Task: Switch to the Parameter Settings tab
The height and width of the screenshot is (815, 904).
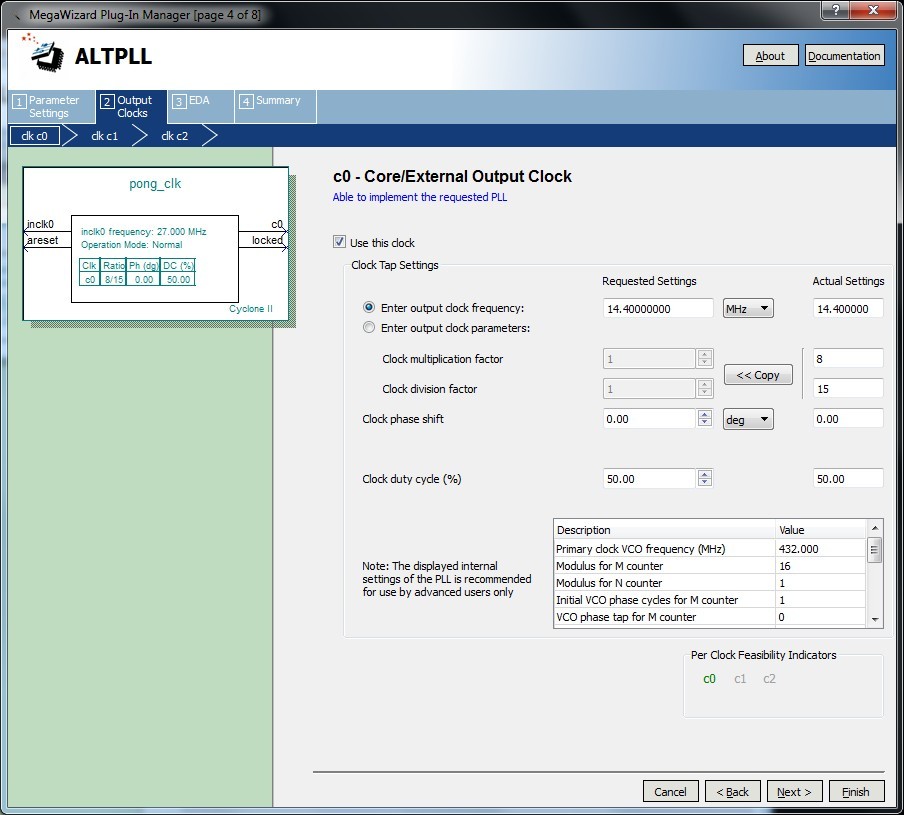Action: (48, 107)
